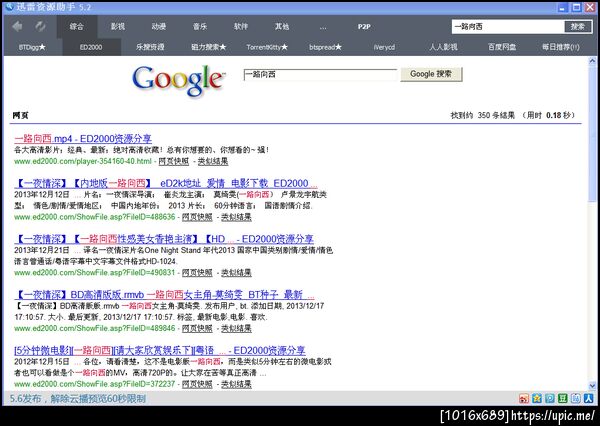600x426 pixels.
Task: Open the iVerycd source tab
Action: click(384, 47)
